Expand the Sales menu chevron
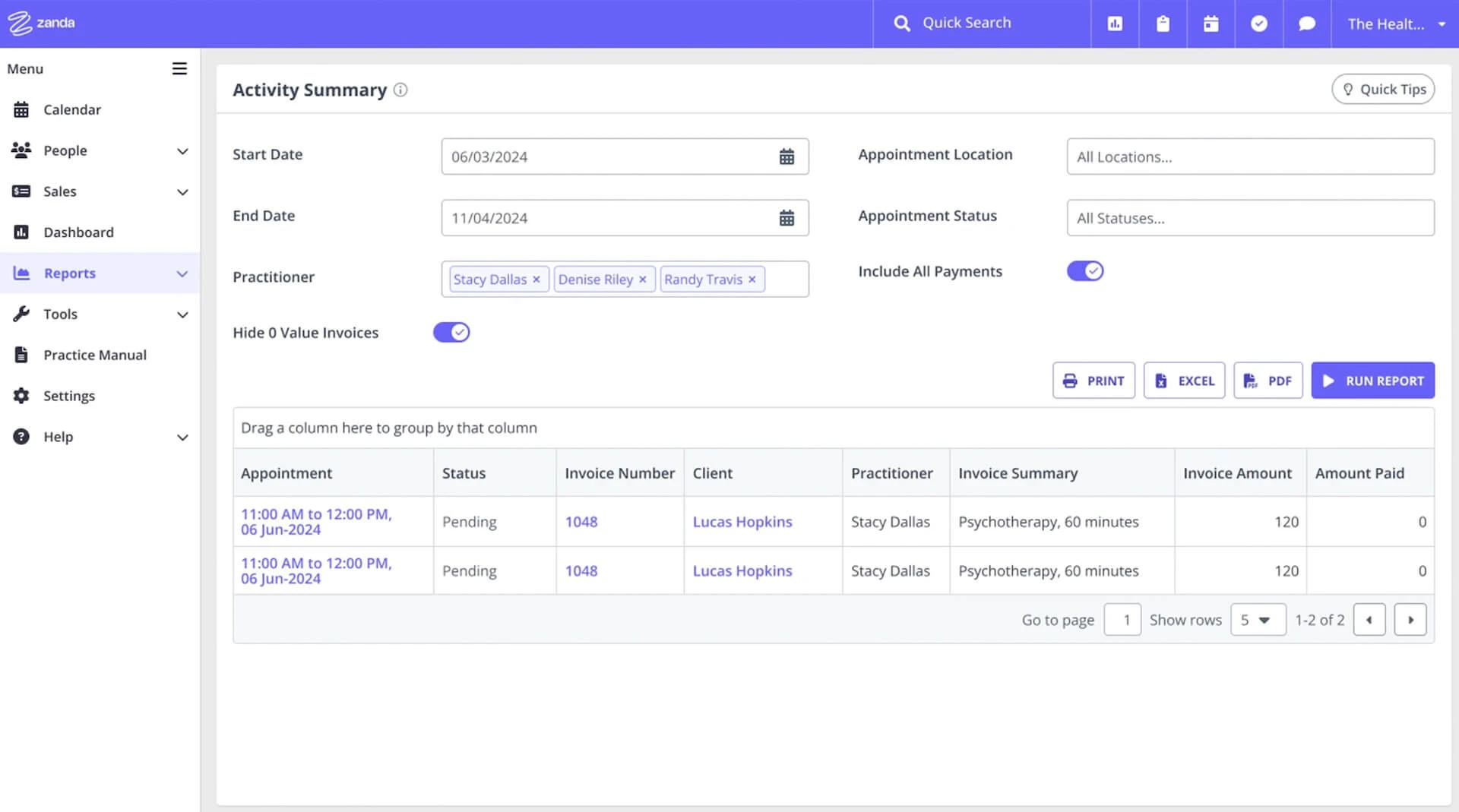Viewport: 1459px width, 812px height. (x=182, y=192)
